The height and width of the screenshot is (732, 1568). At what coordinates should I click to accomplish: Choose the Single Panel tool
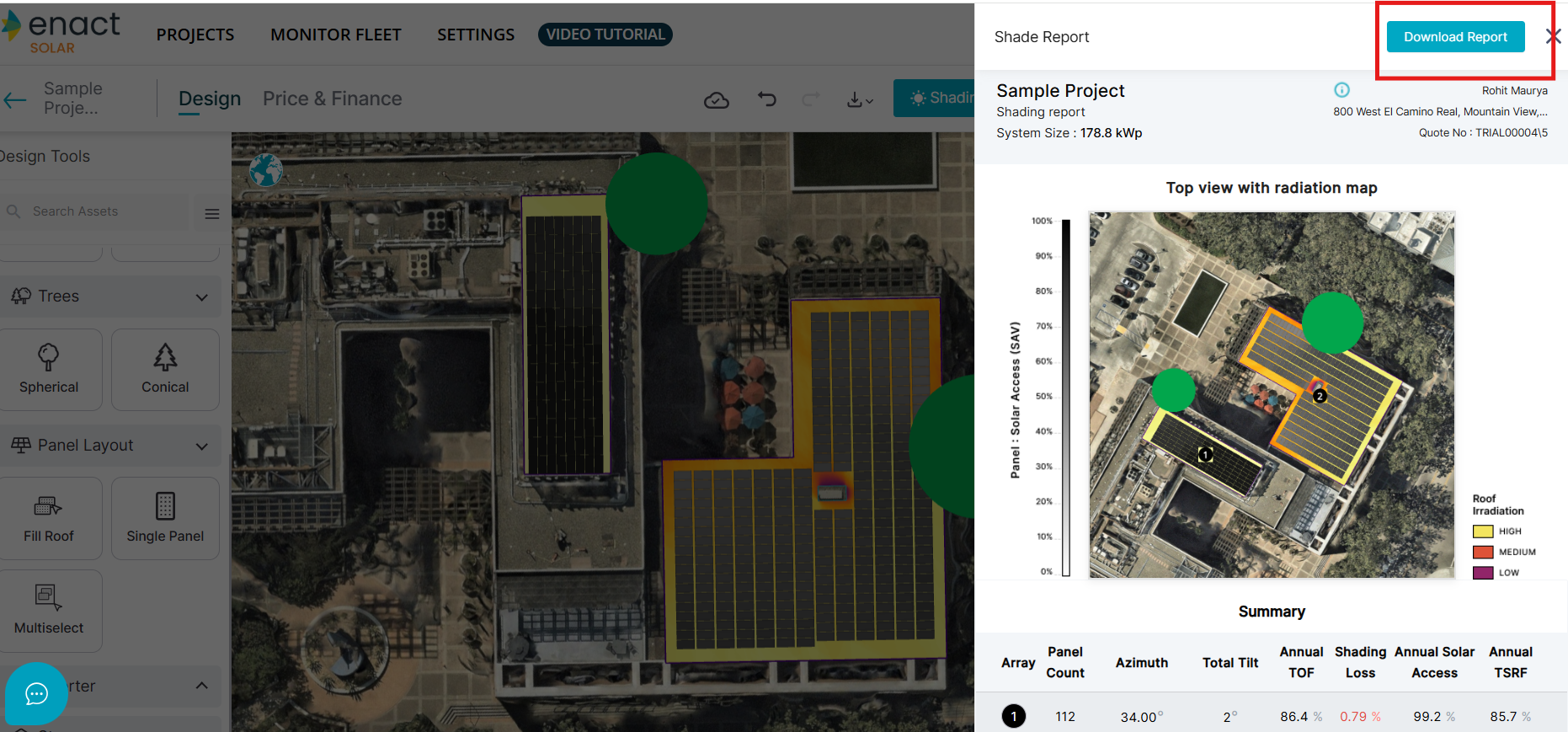click(x=165, y=519)
